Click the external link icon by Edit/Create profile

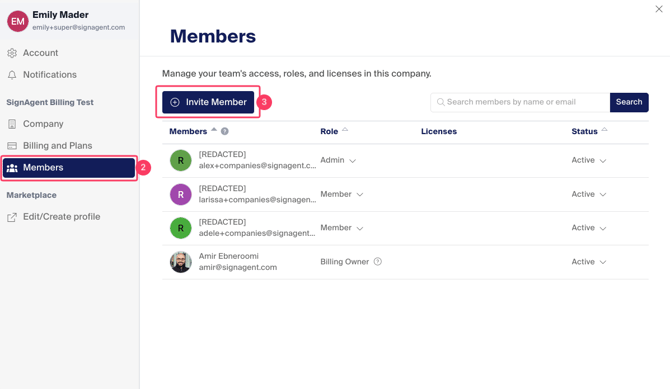[12, 217]
